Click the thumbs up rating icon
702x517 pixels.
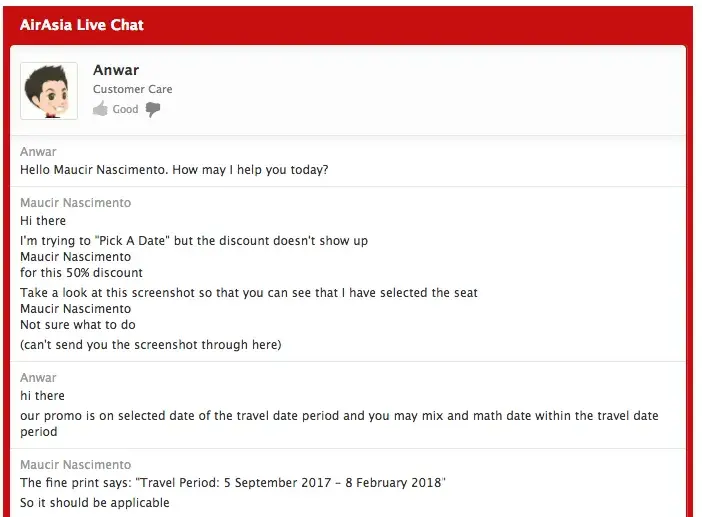pos(100,109)
